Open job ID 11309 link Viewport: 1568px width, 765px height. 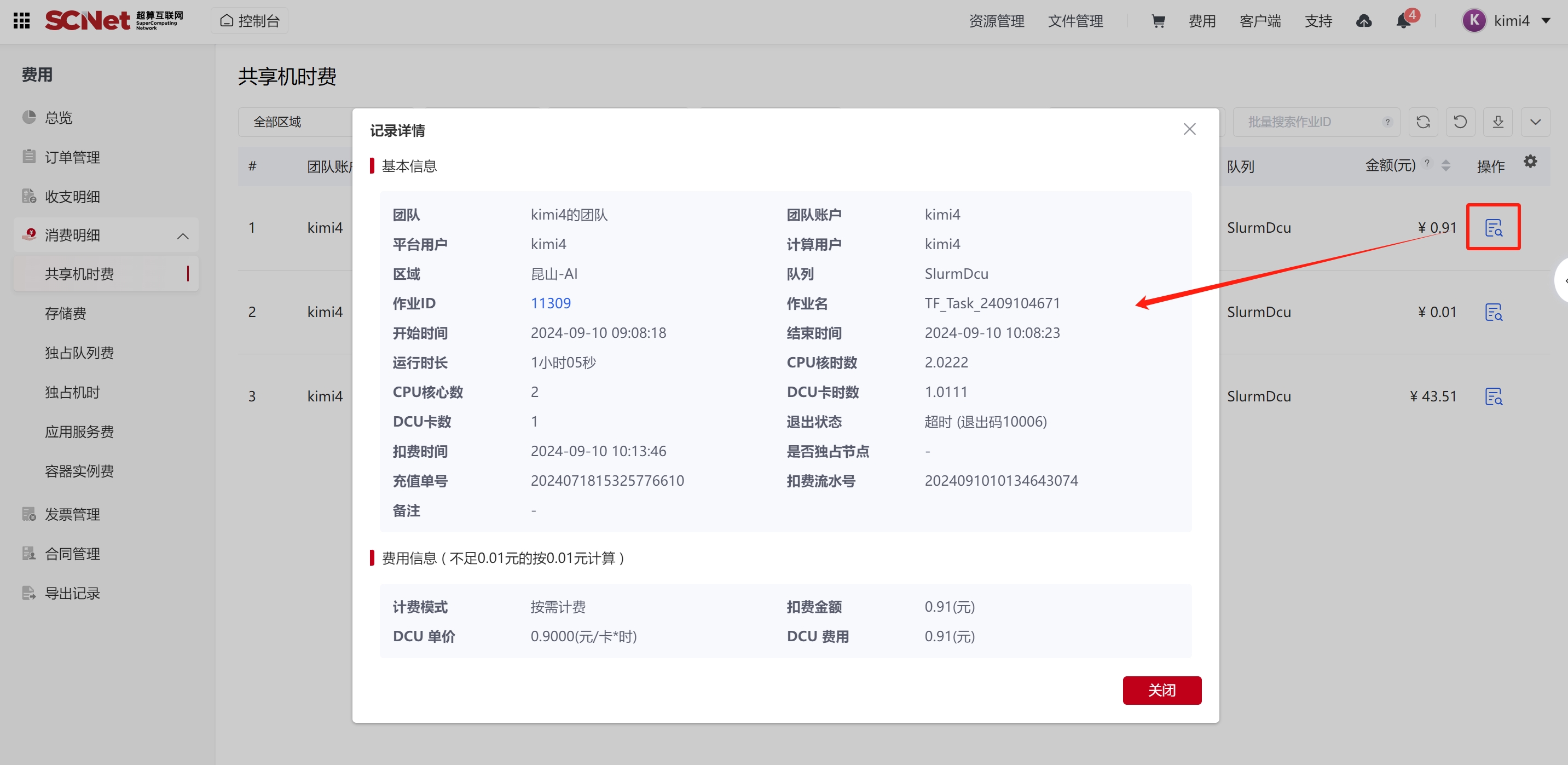tap(550, 303)
